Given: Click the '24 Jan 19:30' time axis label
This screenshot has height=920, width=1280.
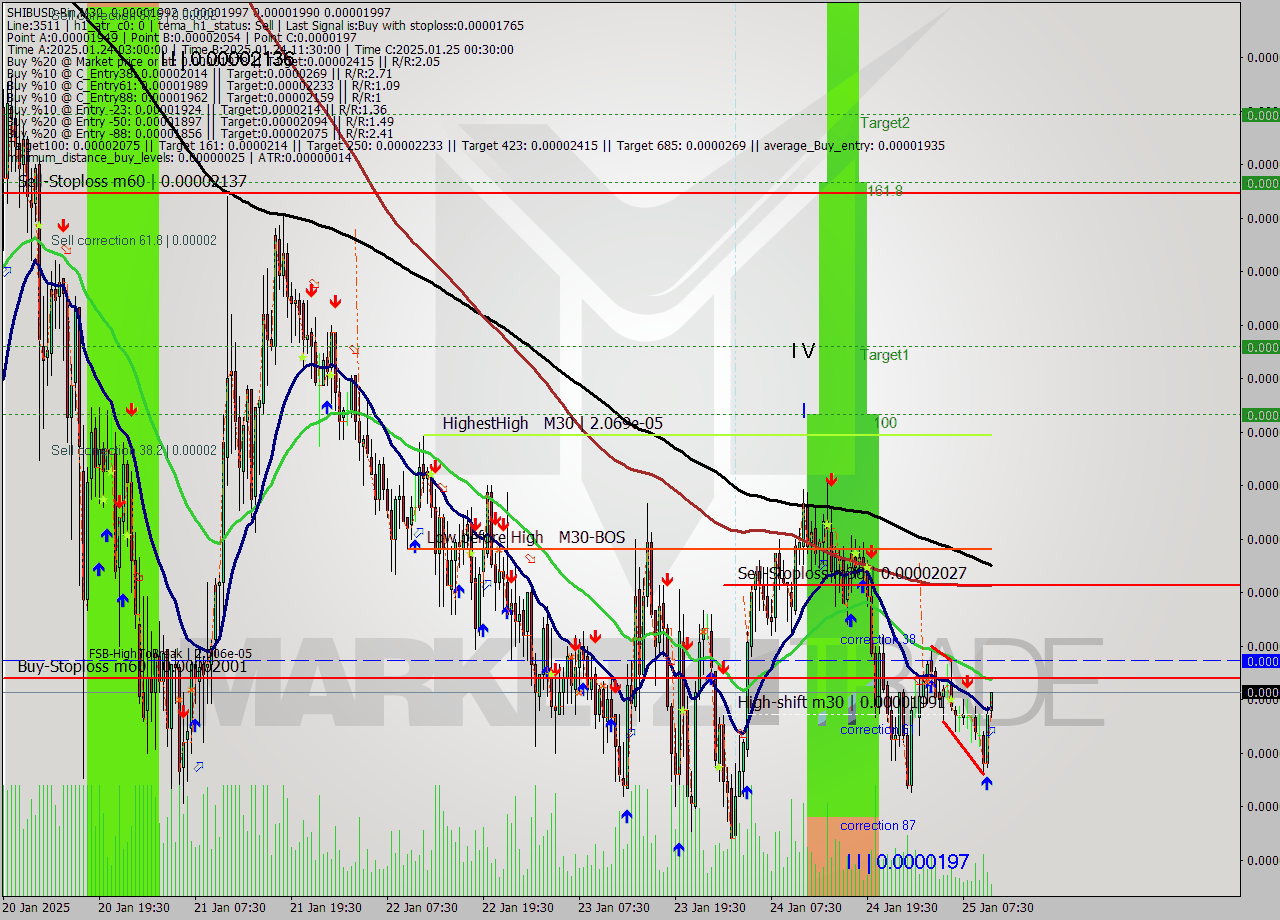Looking at the screenshot, I should click(x=902, y=907).
